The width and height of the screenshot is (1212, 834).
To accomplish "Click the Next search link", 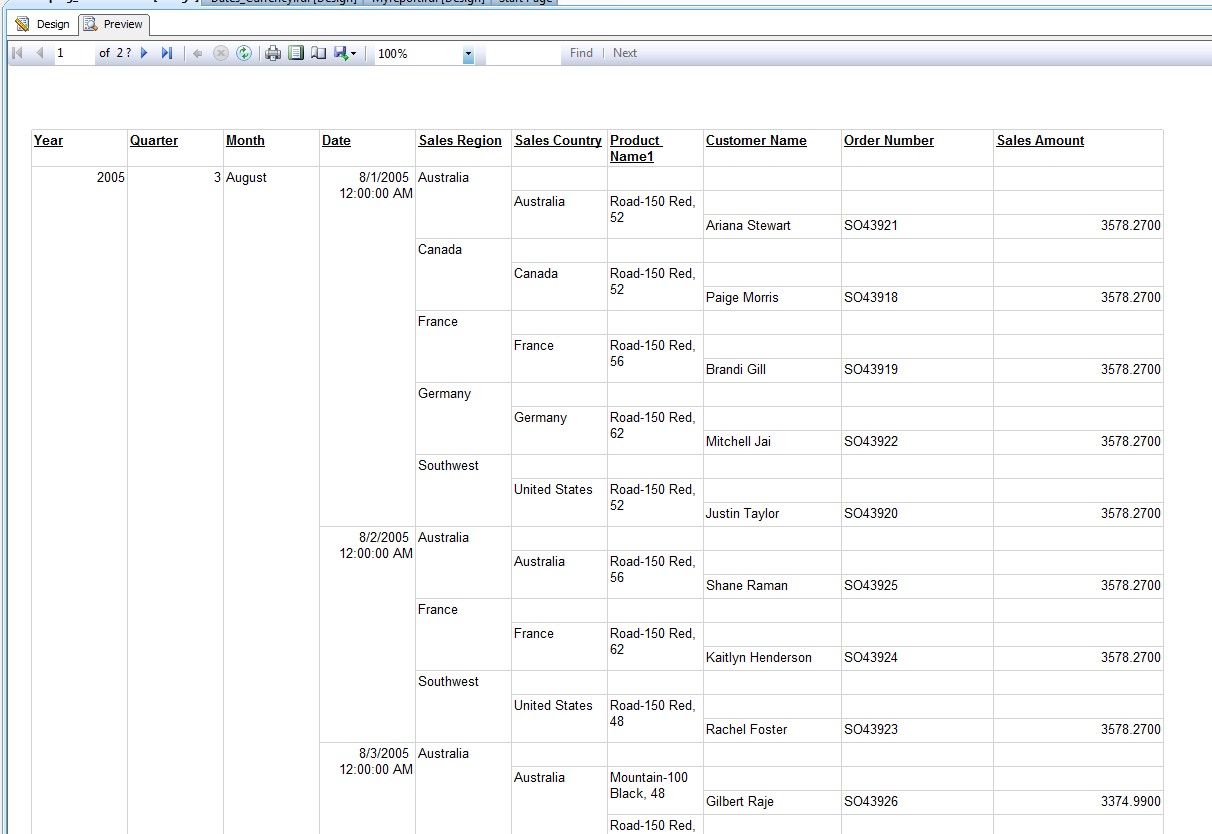I will pyautogui.click(x=624, y=53).
